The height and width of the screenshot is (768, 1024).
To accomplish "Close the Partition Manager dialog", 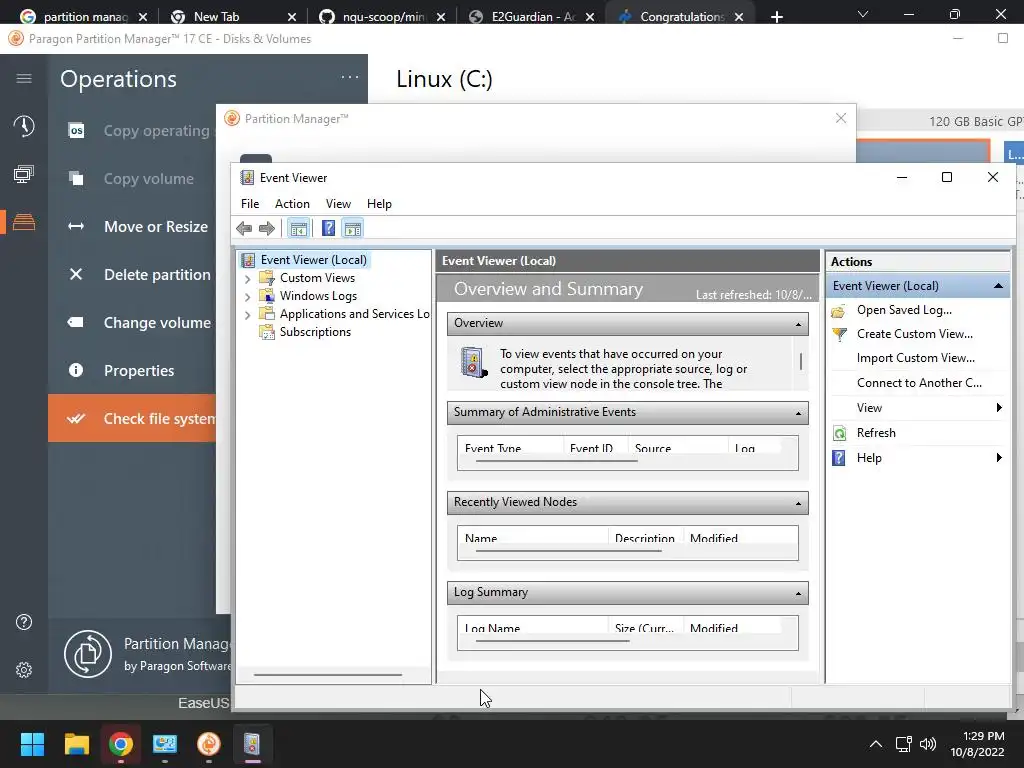I will click(x=841, y=118).
